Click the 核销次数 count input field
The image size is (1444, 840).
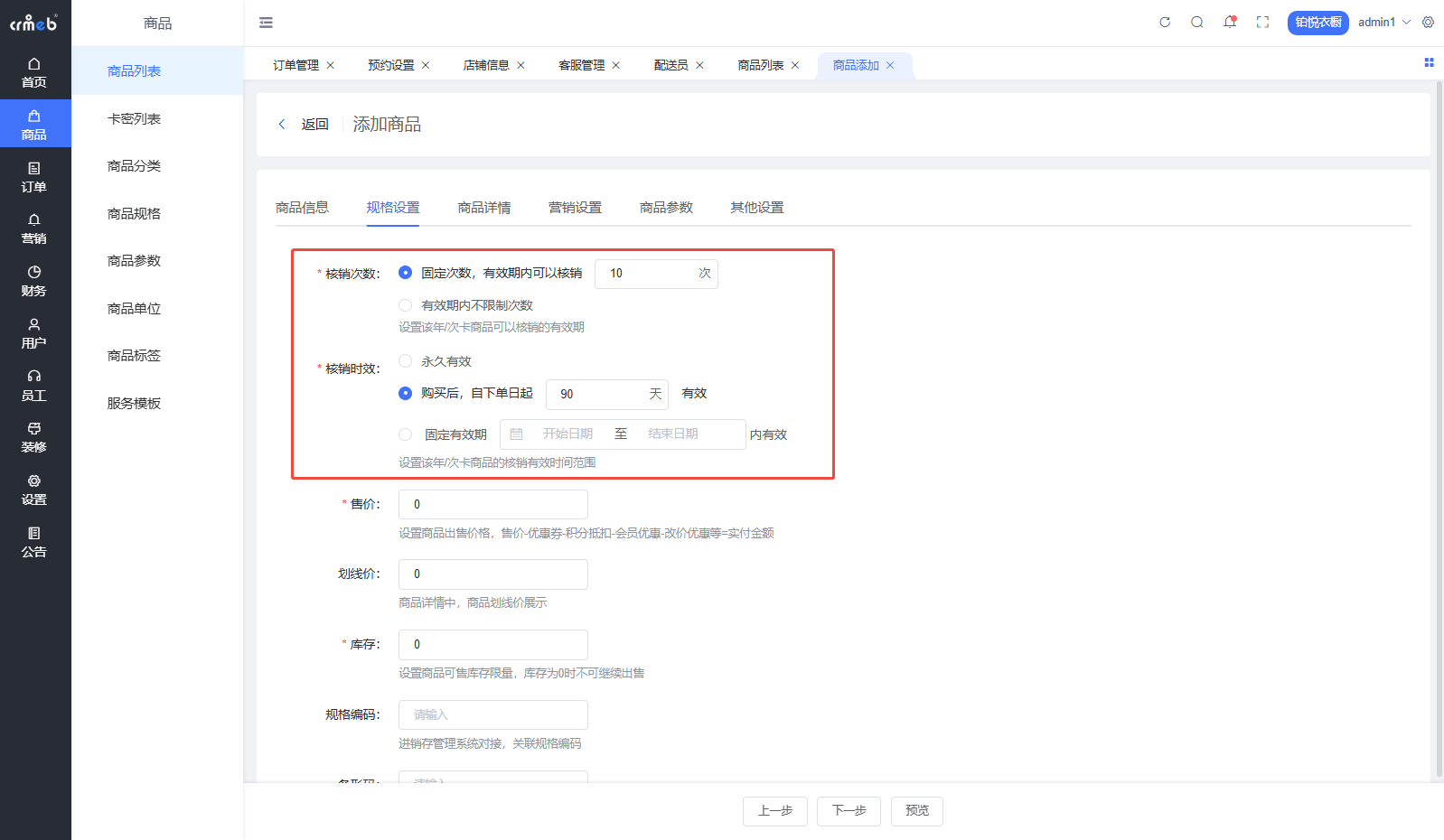tap(656, 273)
